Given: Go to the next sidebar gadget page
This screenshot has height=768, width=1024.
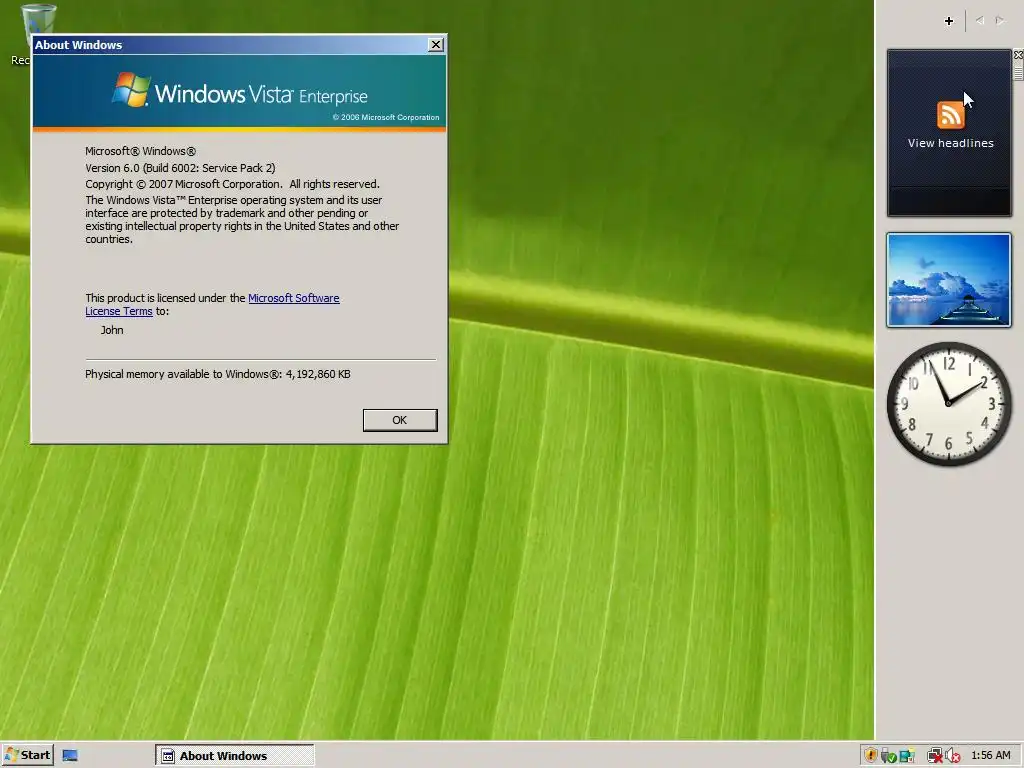Looking at the screenshot, I should coord(999,21).
